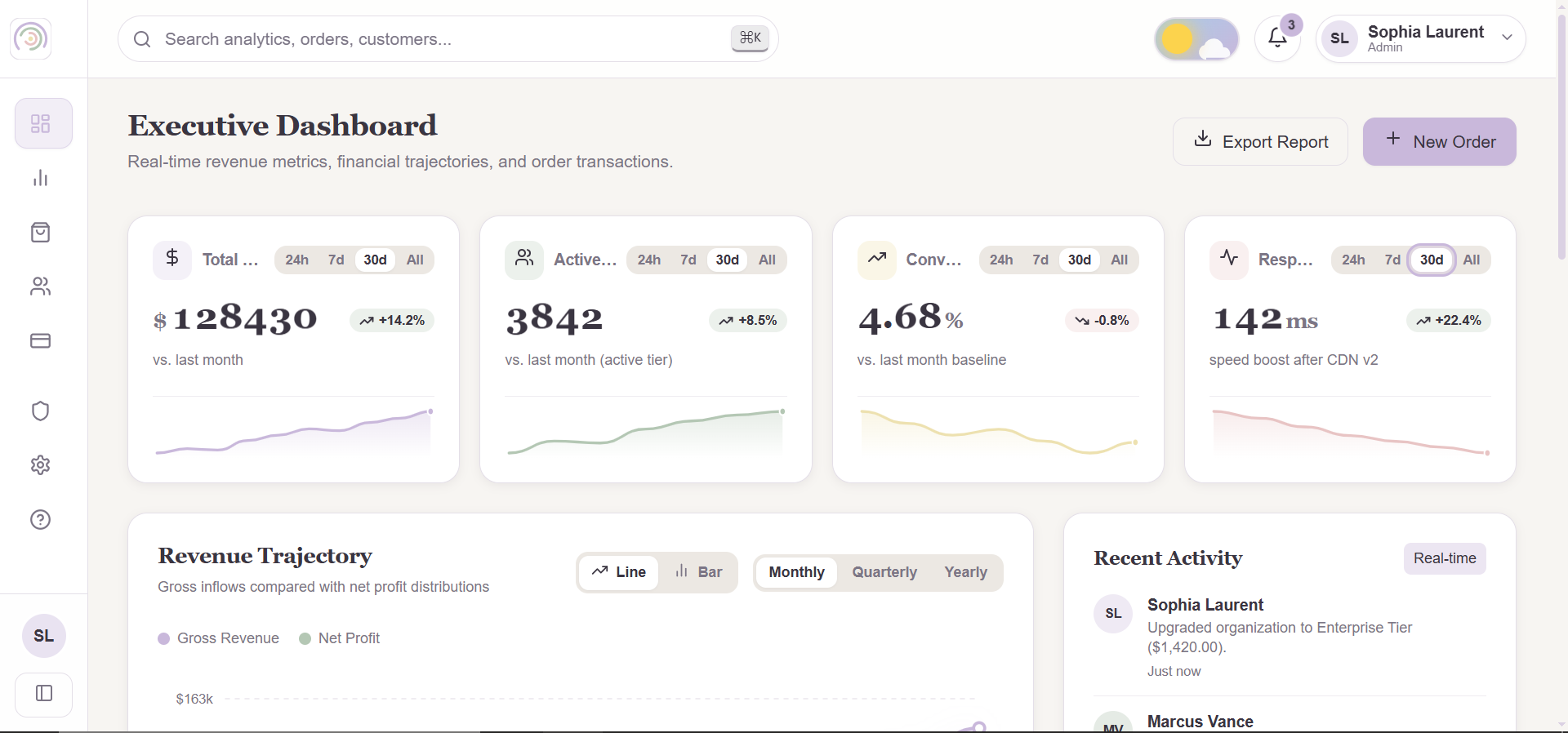Select 7d range on Active card
This screenshot has width=1568, height=733.
tap(688, 260)
